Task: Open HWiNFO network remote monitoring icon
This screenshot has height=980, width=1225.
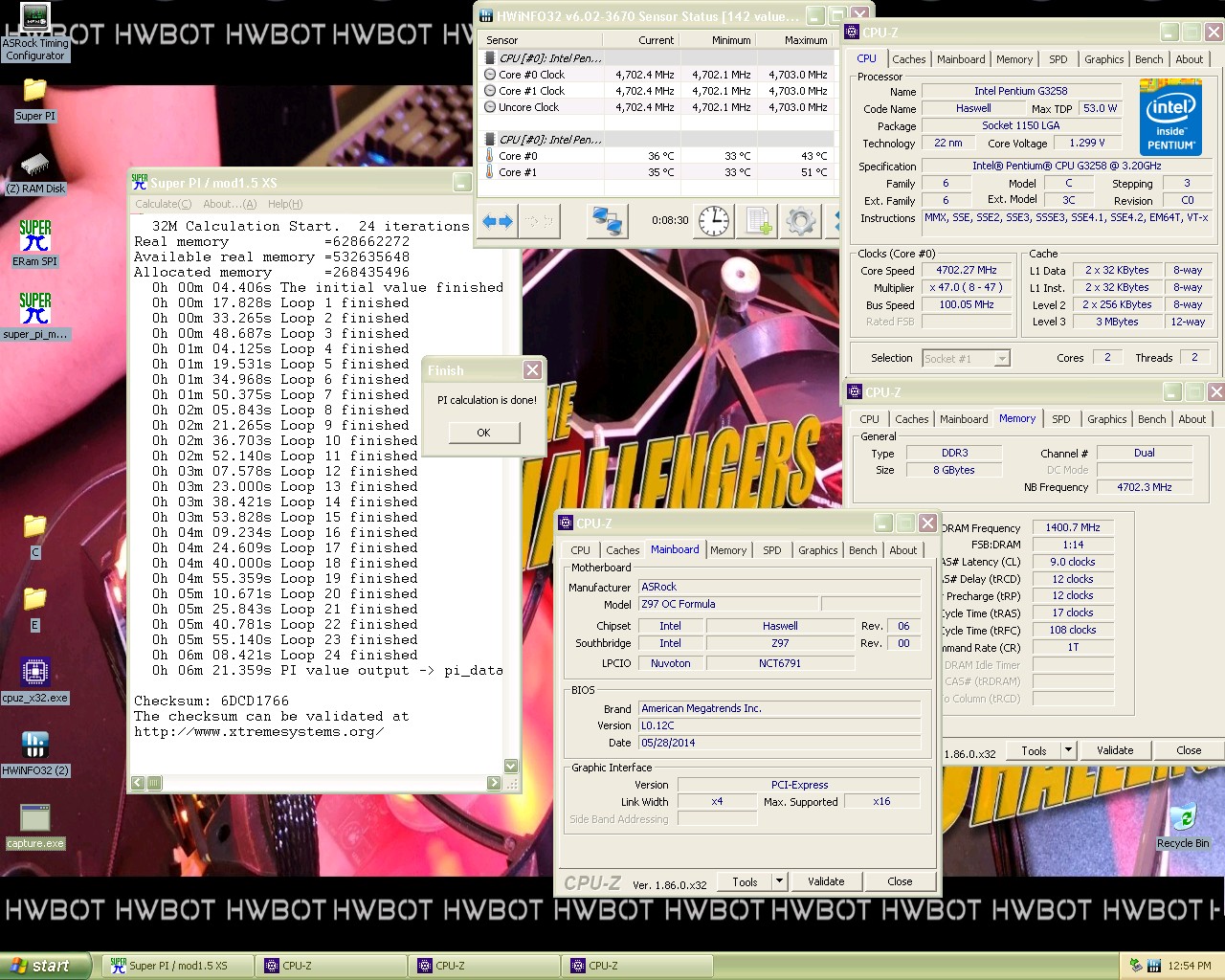Action: (x=608, y=221)
